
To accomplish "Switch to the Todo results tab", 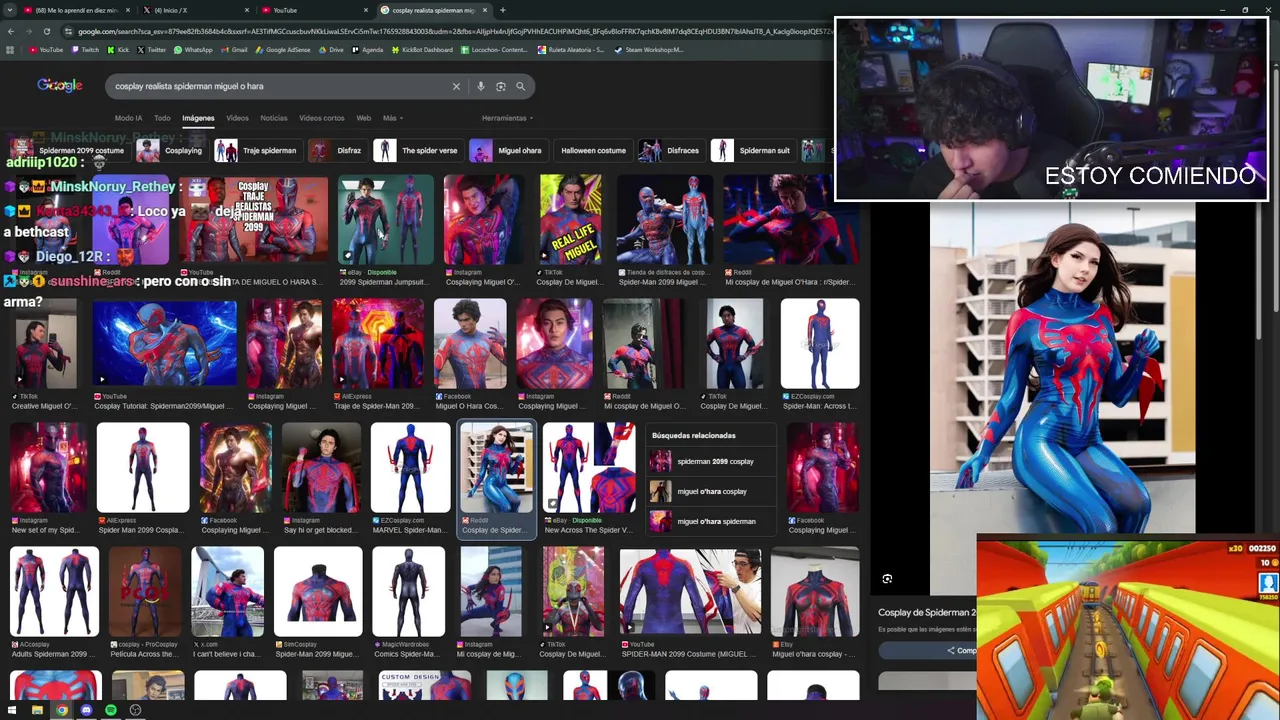I will click(162, 118).
